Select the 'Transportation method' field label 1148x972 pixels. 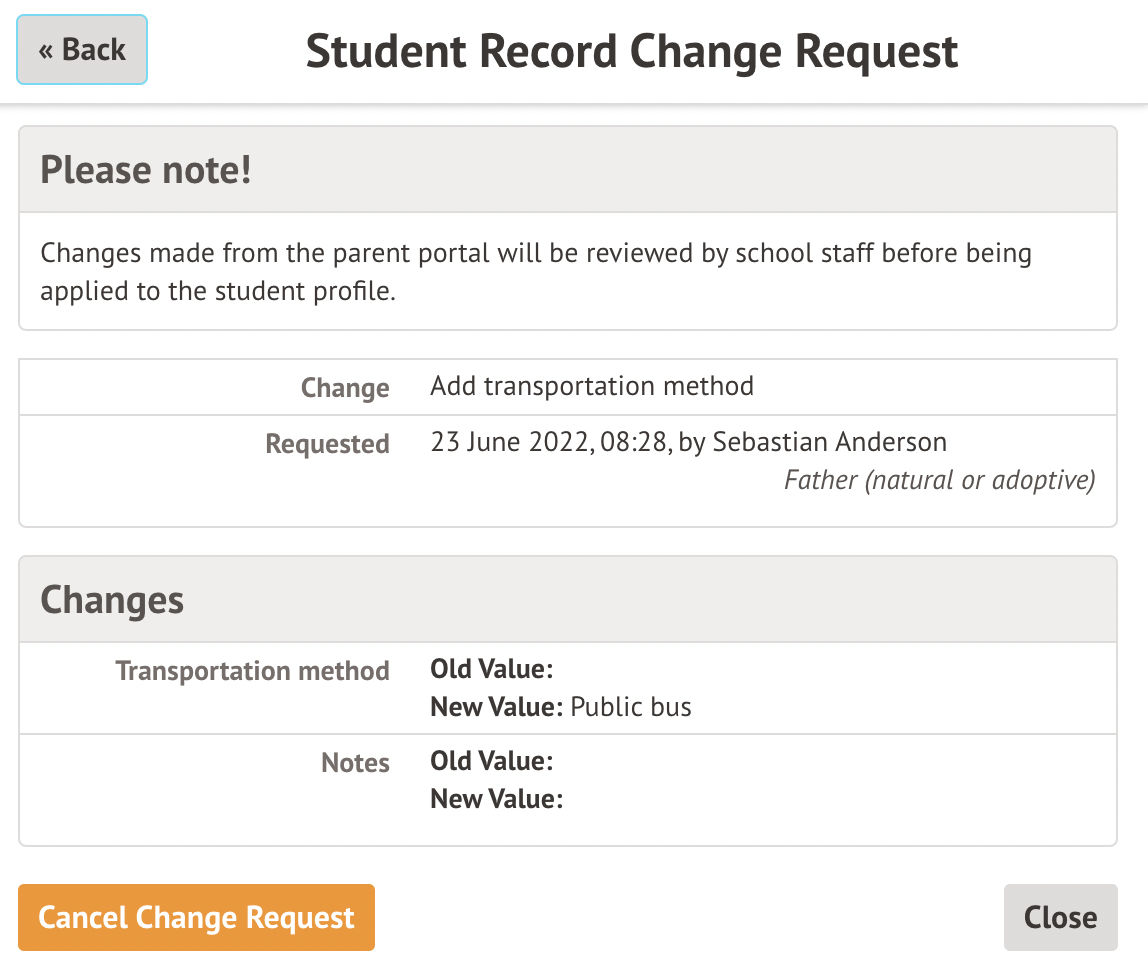pos(252,670)
